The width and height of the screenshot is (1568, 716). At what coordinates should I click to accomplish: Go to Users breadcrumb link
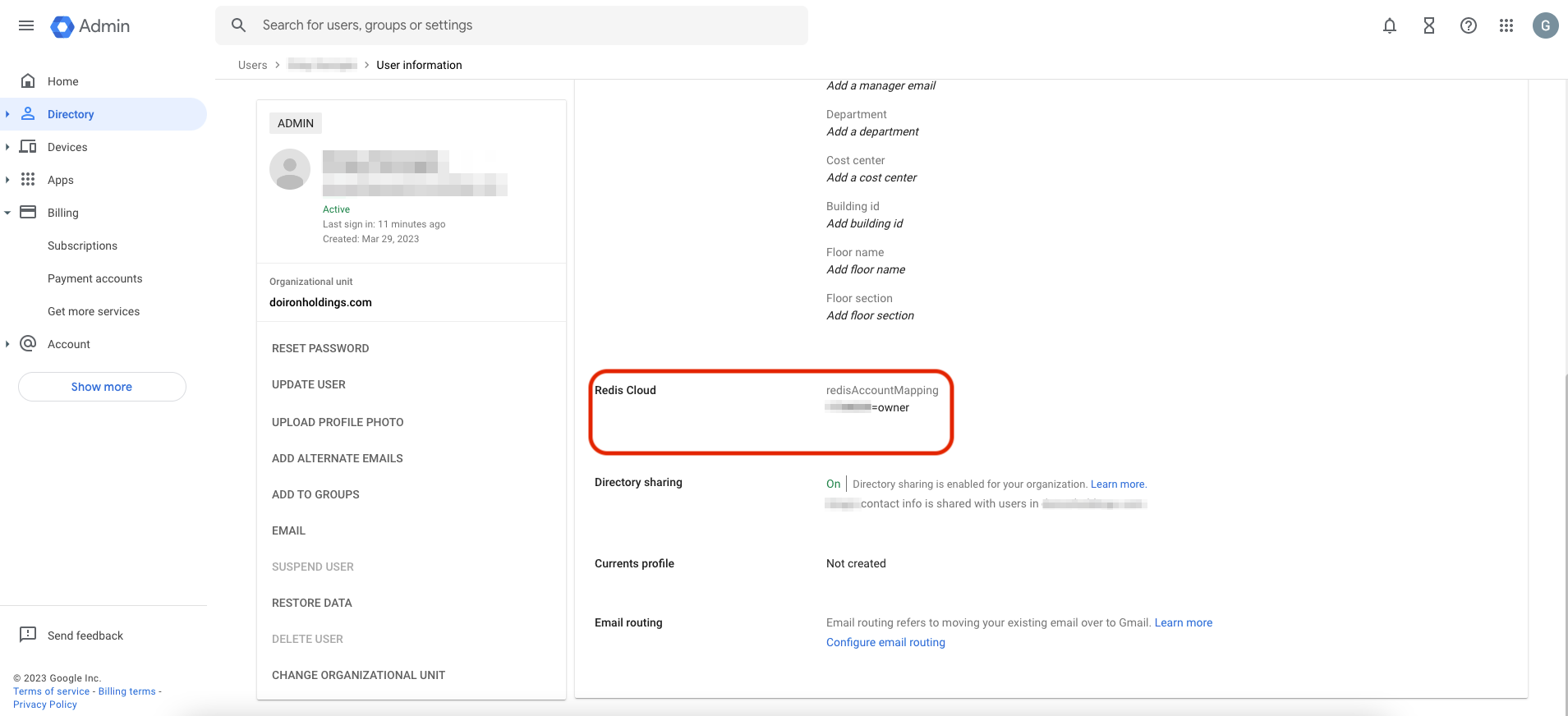[x=252, y=65]
